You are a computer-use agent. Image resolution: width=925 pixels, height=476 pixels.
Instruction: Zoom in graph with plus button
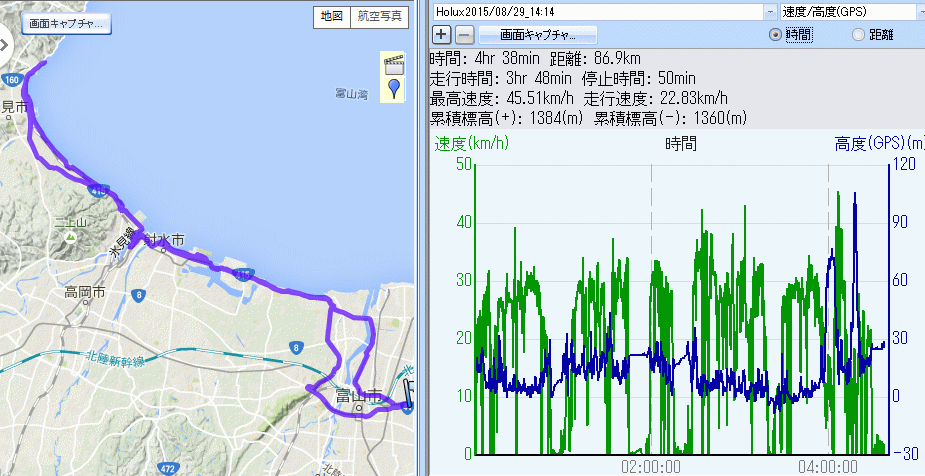[x=441, y=34]
